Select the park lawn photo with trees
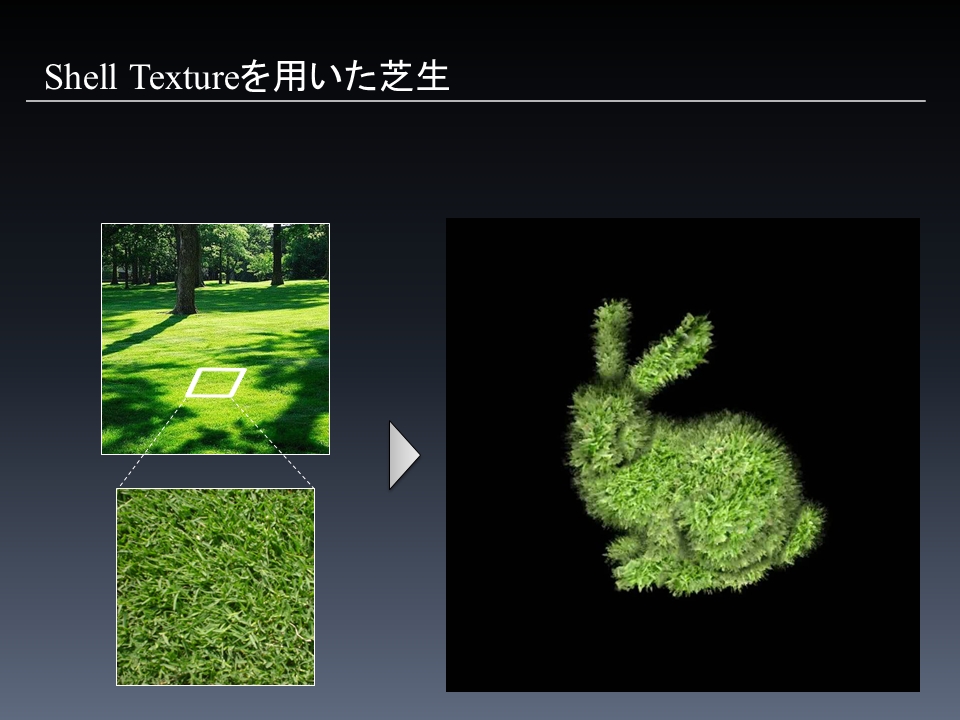 coord(216,339)
